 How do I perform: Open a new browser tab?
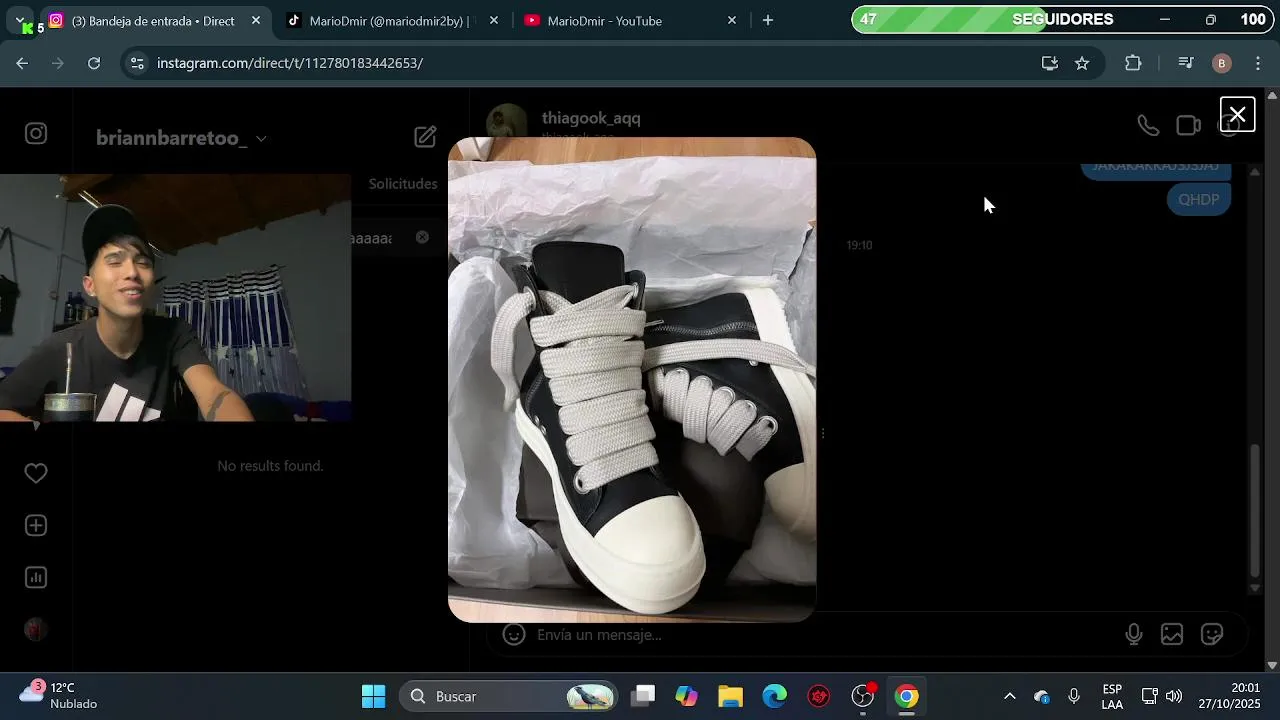[768, 21]
